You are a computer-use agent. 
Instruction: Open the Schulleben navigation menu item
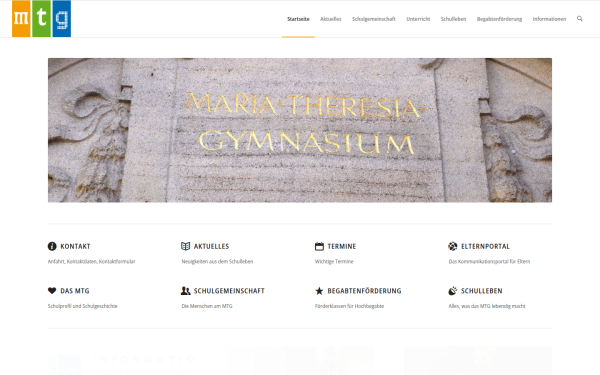coord(453,19)
